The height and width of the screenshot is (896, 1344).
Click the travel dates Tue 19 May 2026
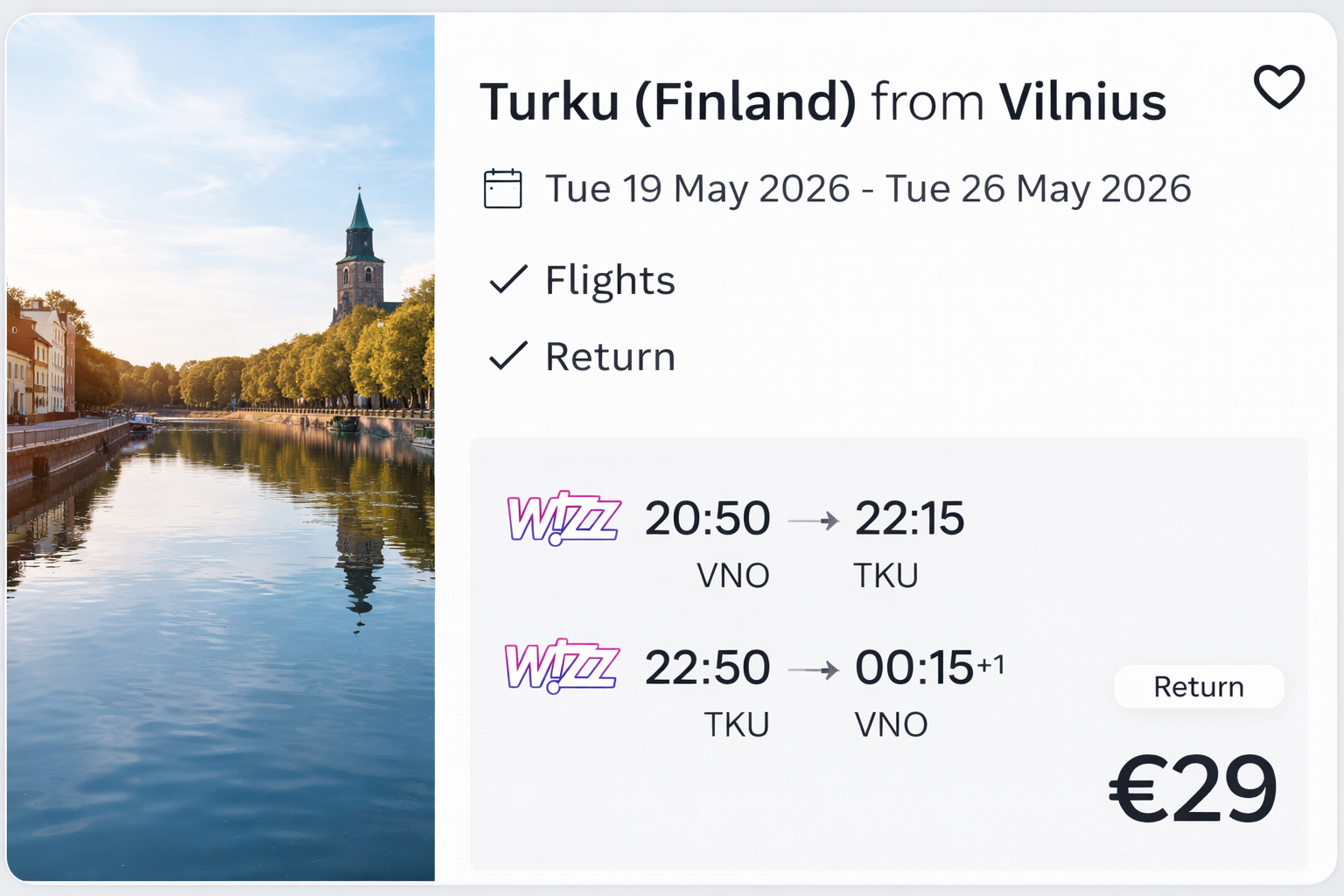(x=697, y=189)
